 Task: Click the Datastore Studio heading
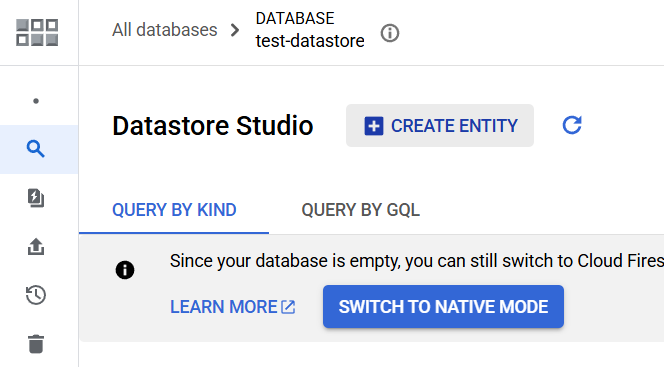213,126
